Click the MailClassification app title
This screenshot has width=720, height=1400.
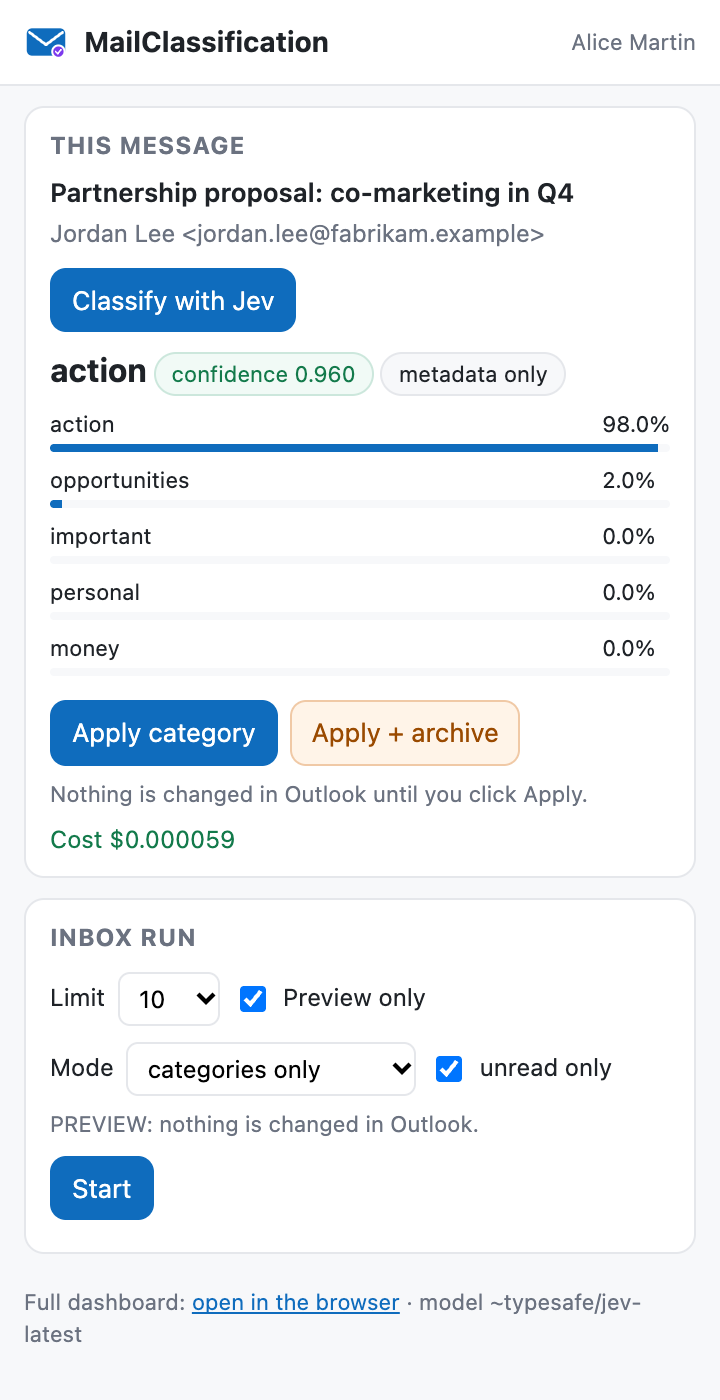206,42
